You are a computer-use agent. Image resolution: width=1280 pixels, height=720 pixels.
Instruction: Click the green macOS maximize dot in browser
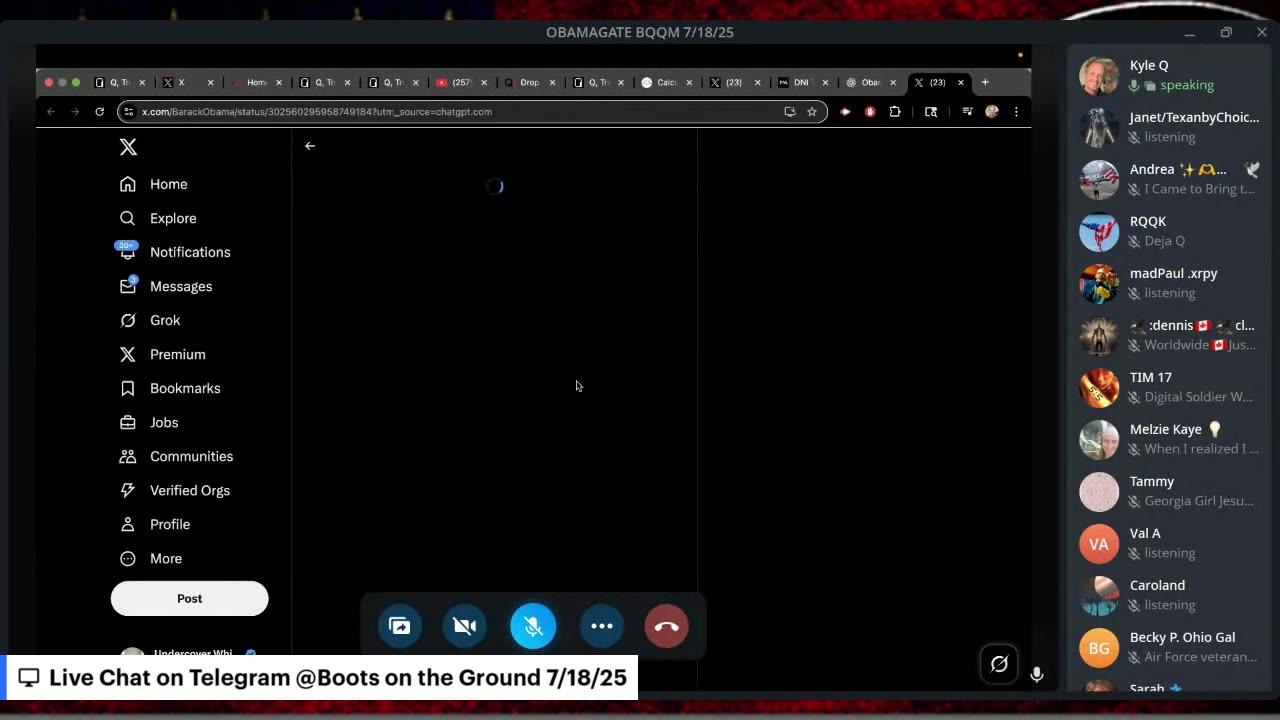(76, 82)
